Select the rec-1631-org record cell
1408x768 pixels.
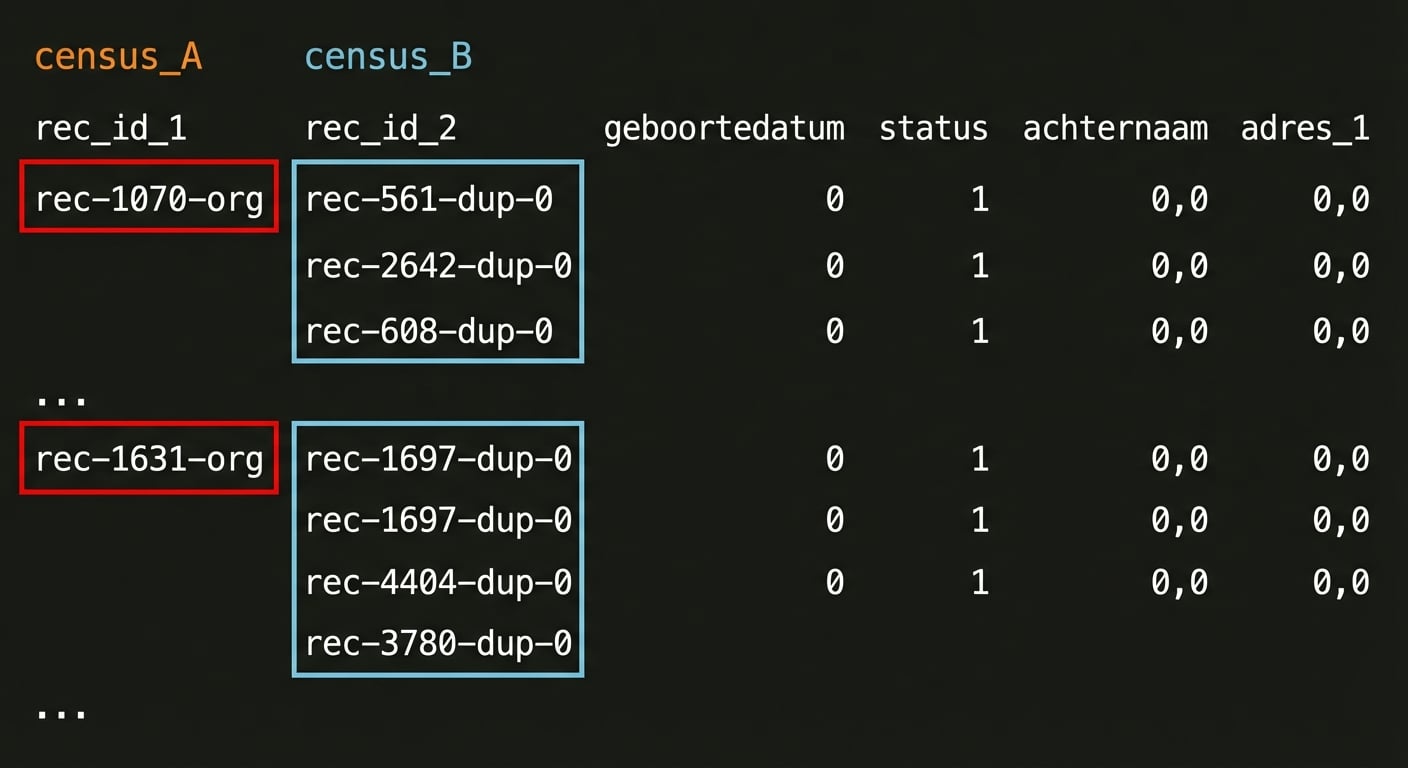pos(149,459)
